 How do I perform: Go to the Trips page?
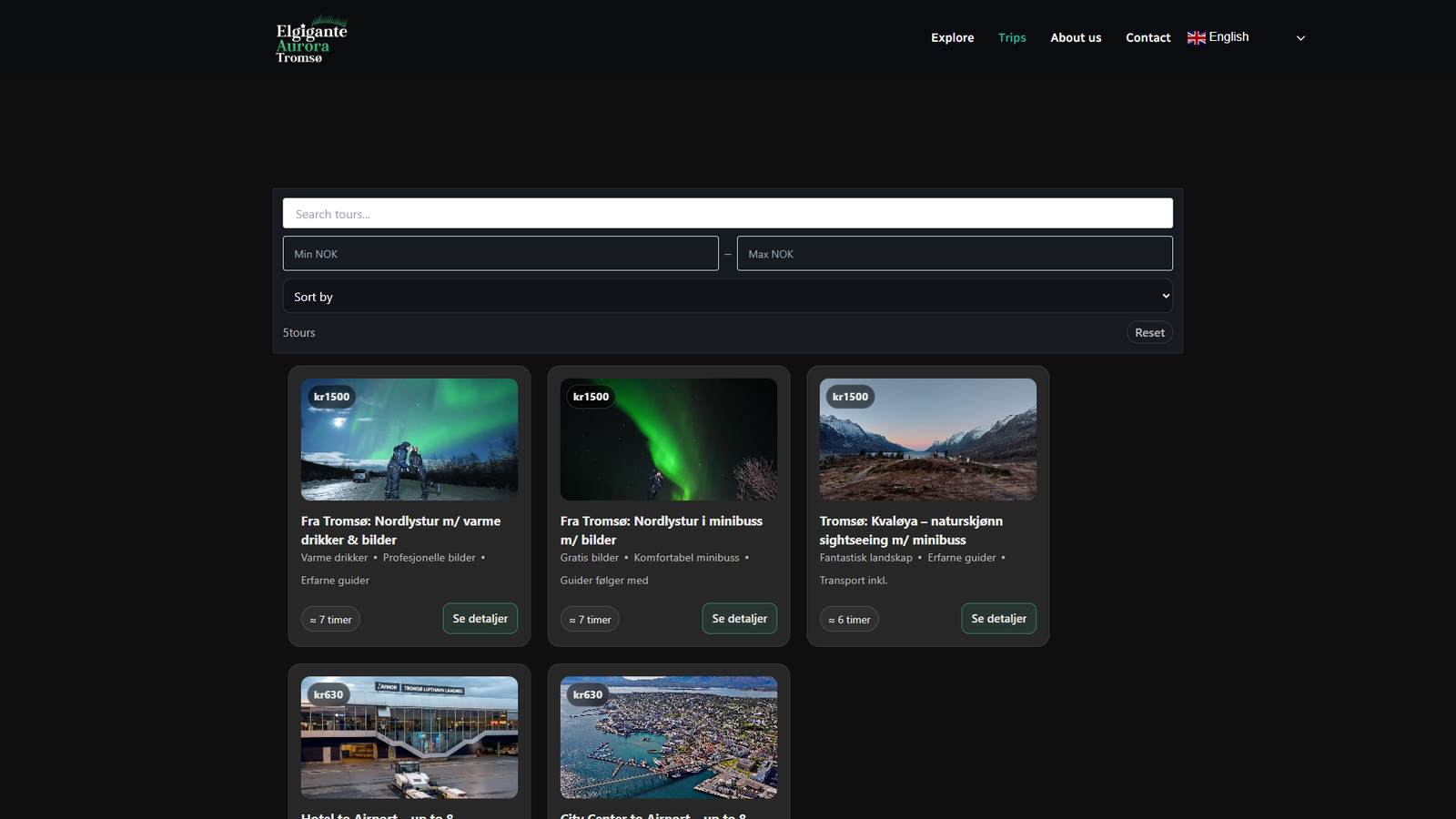point(1011,37)
